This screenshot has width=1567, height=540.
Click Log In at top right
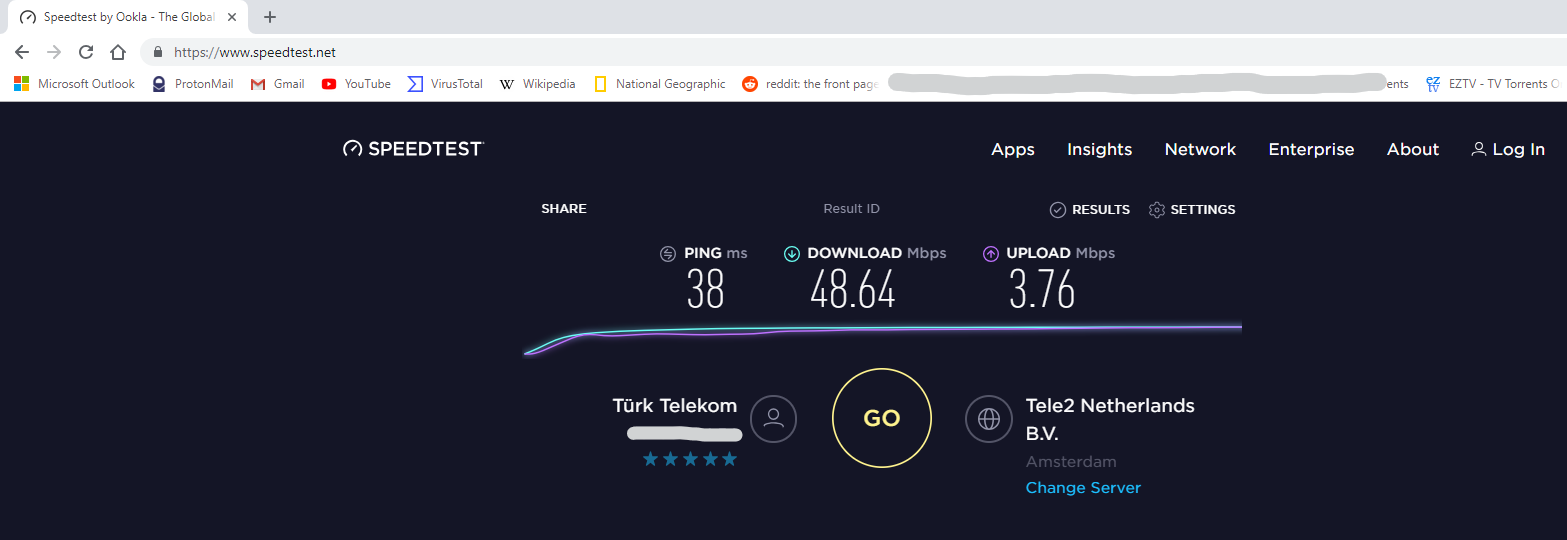coord(1508,149)
